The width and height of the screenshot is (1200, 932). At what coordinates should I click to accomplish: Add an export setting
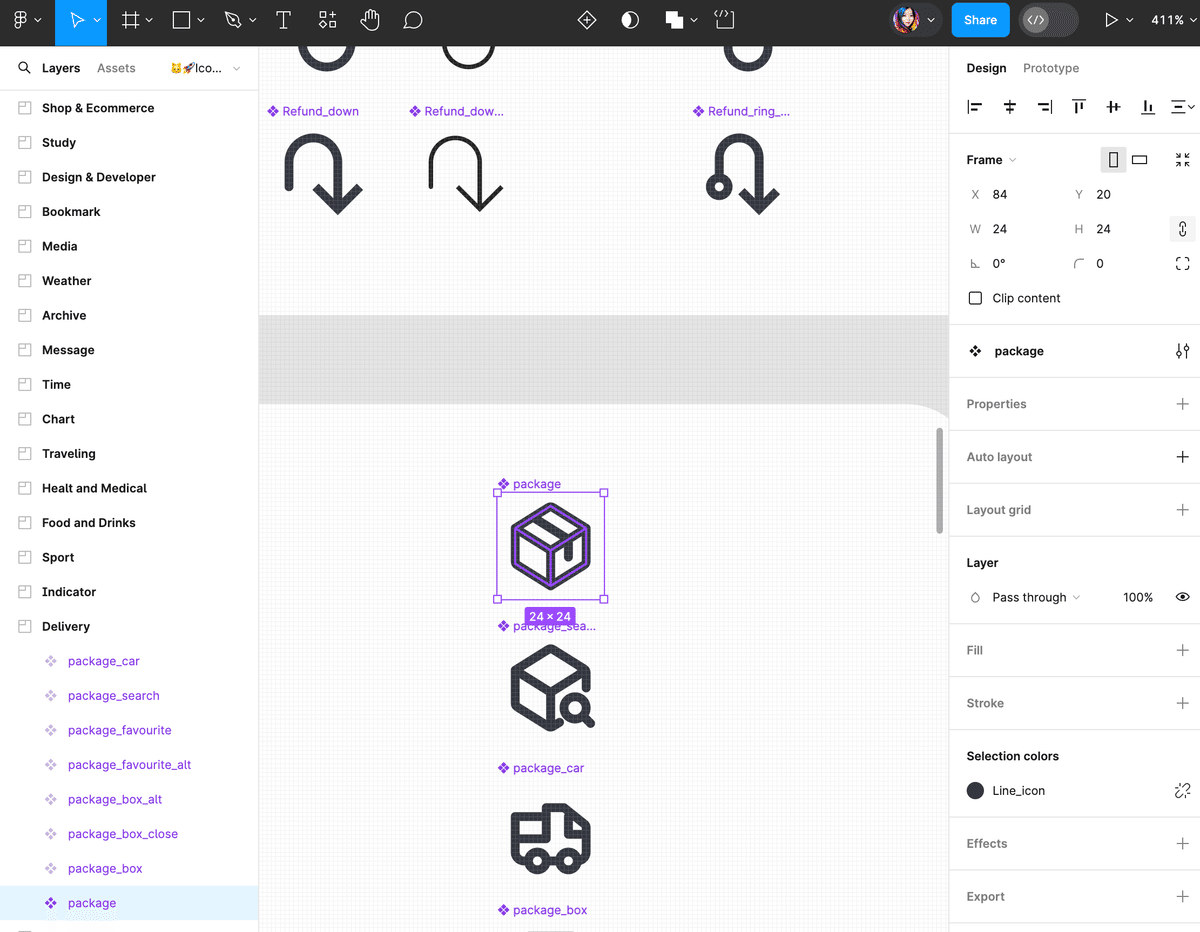(x=1183, y=897)
